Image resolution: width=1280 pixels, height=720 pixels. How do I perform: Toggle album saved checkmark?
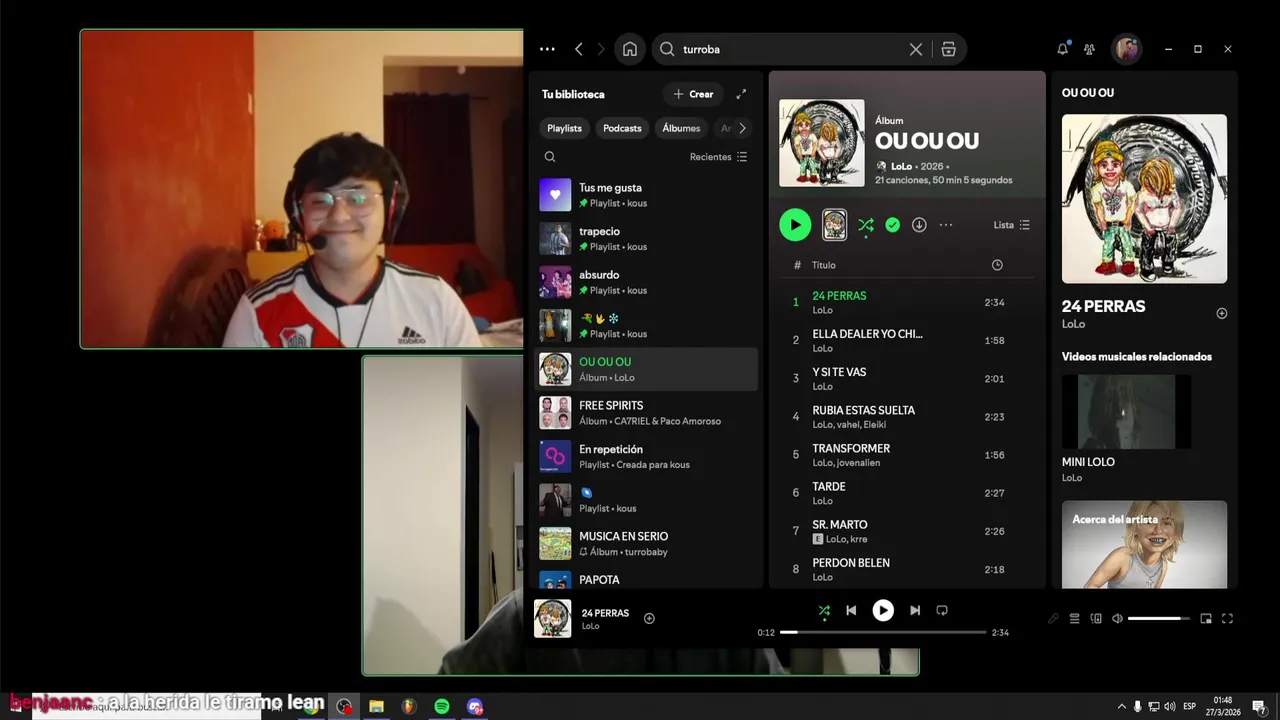(x=892, y=225)
